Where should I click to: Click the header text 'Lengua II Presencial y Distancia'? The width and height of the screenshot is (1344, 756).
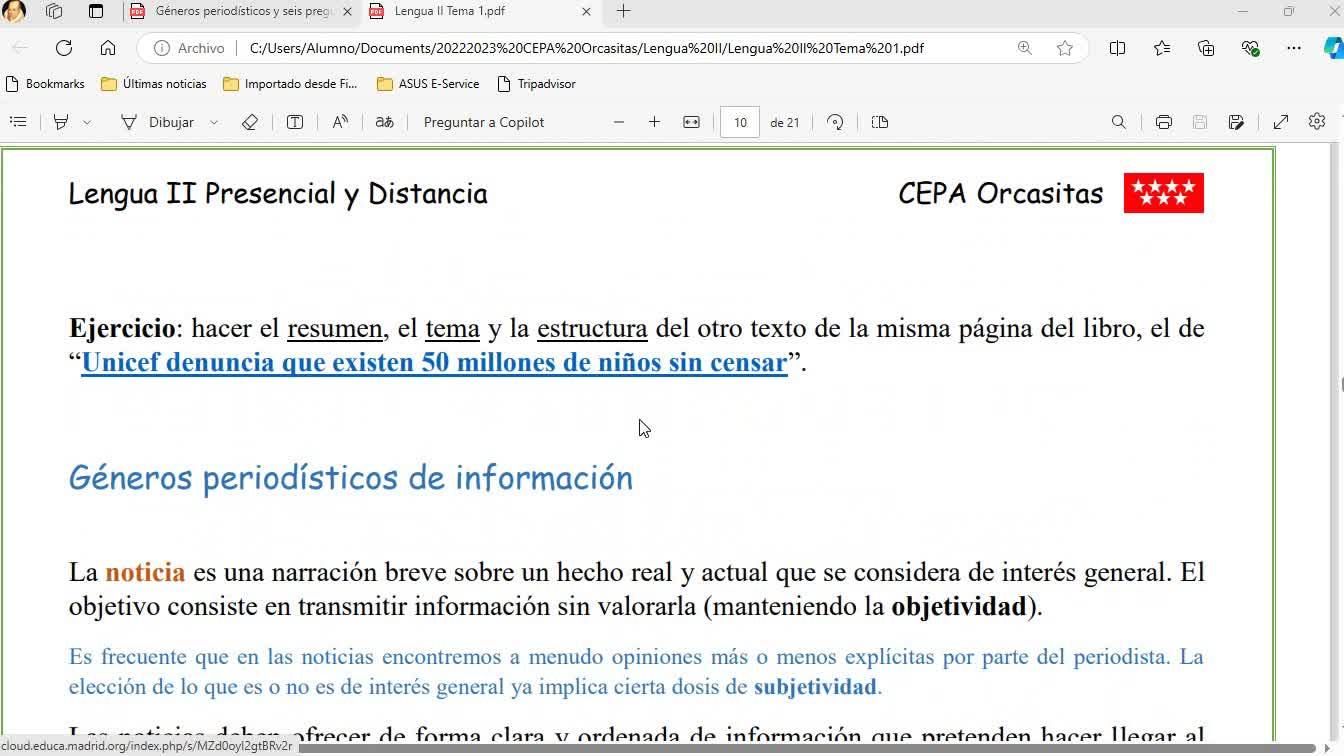[x=278, y=193]
